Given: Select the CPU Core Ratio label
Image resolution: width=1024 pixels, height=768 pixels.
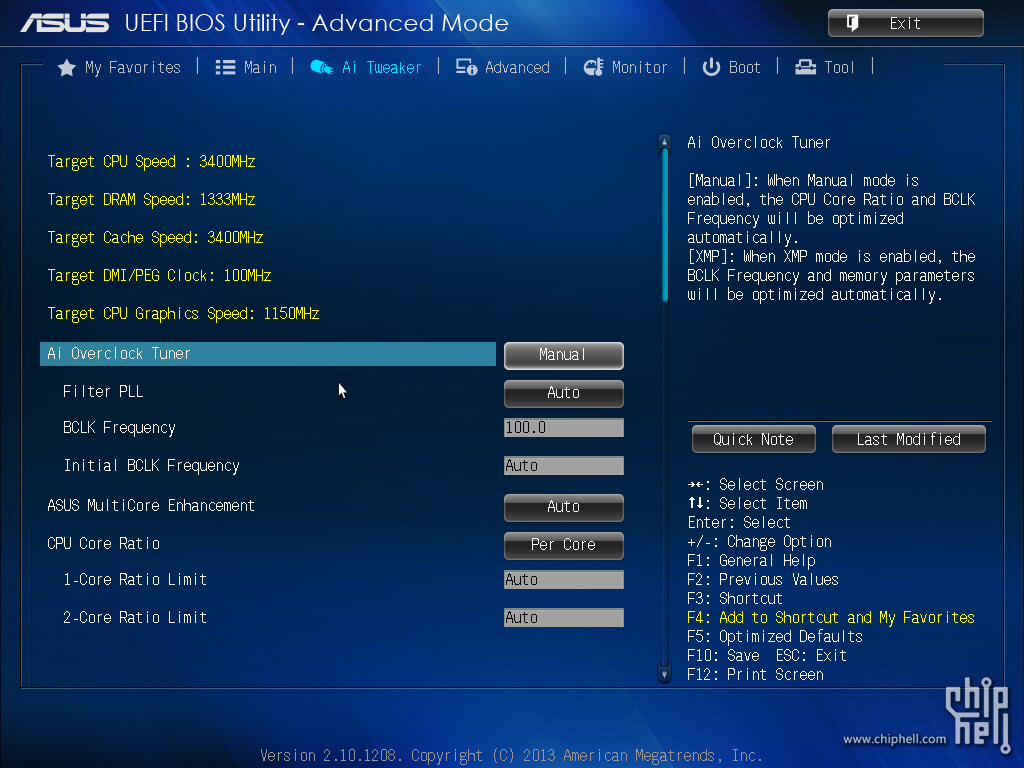Looking at the screenshot, I should coord(103,543).
